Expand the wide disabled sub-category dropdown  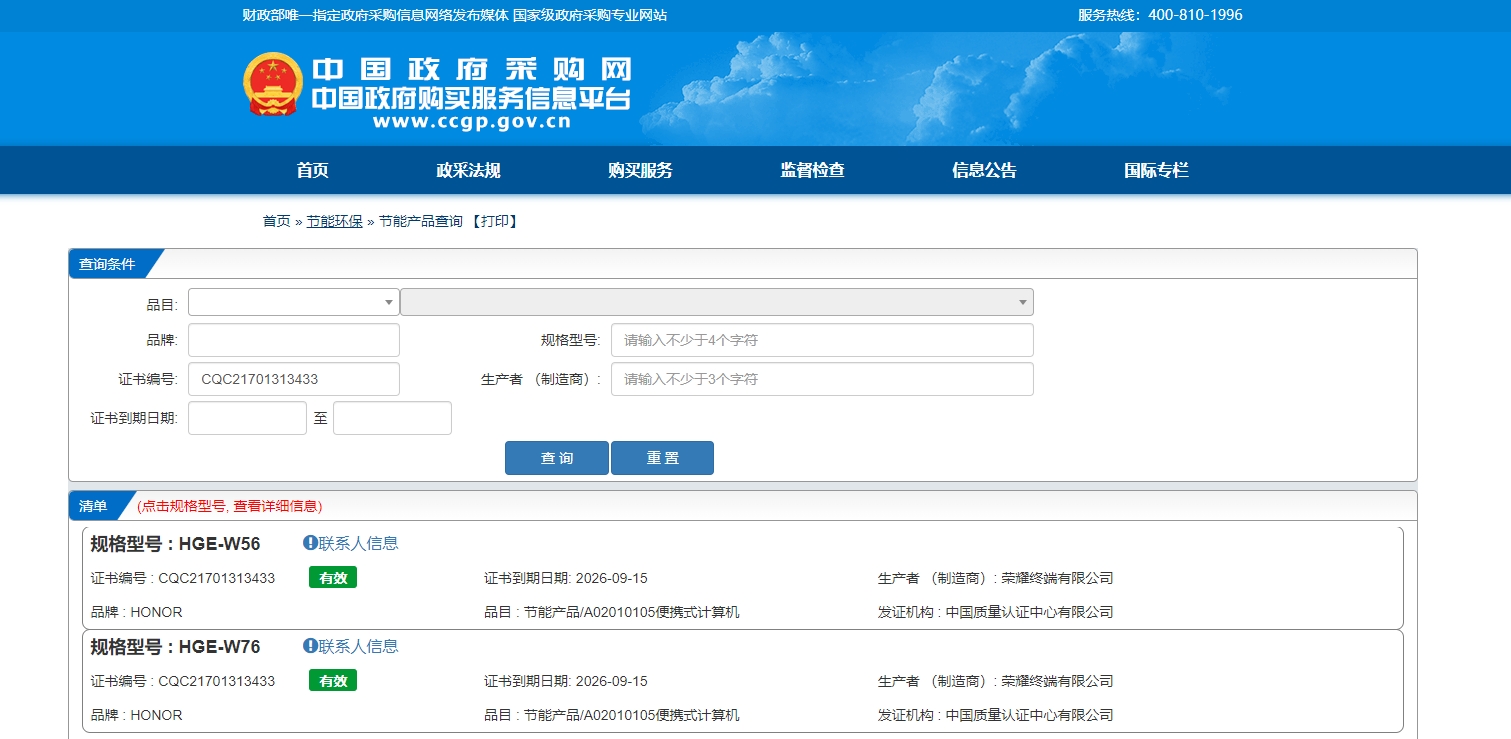716,302
